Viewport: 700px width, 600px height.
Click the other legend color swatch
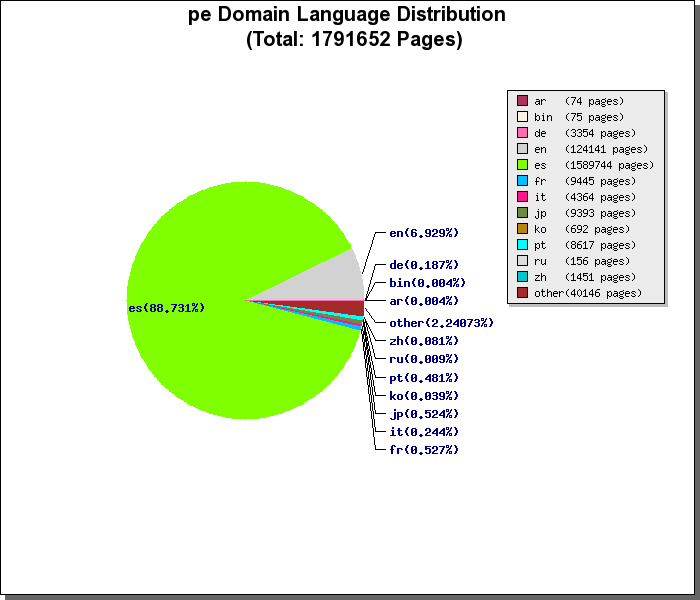[x=522, y=293]
